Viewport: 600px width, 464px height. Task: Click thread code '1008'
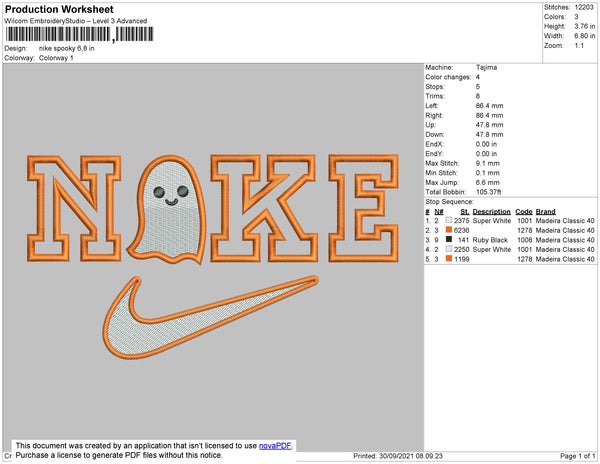[524, 240]
